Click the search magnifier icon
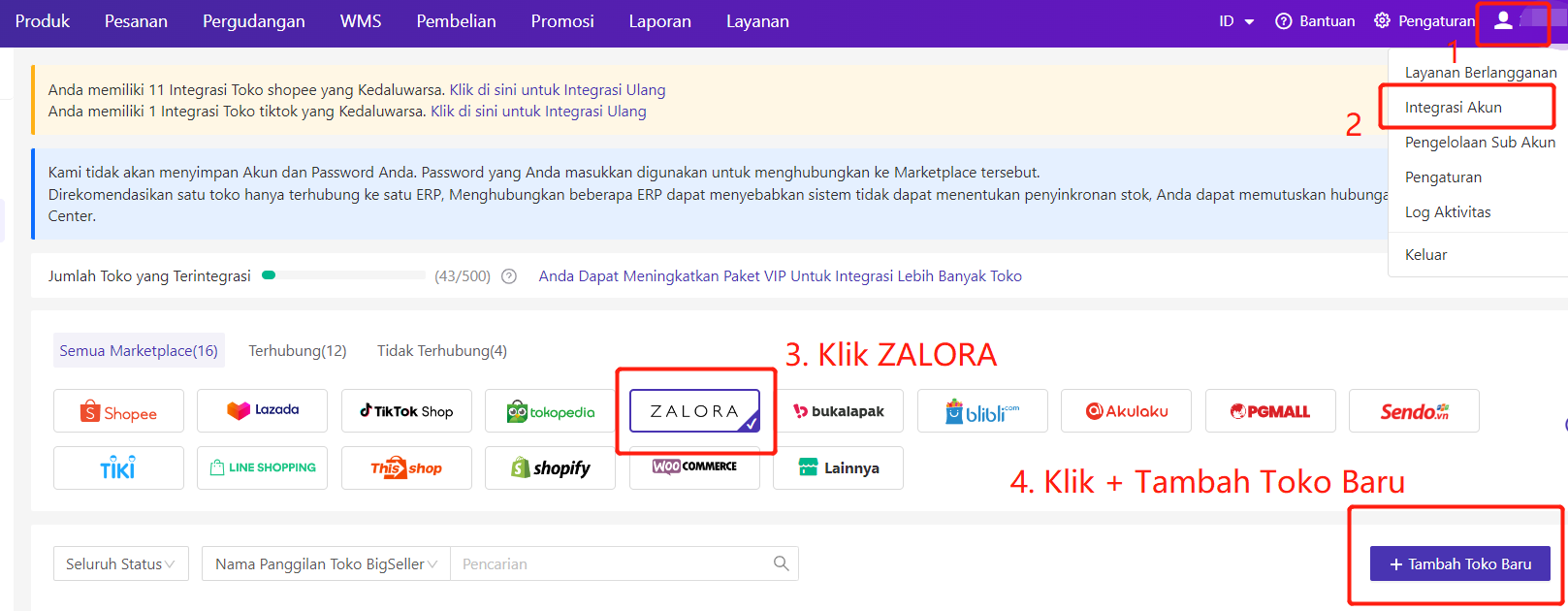This screenshot has height=611, width=1568. [781, 563]
